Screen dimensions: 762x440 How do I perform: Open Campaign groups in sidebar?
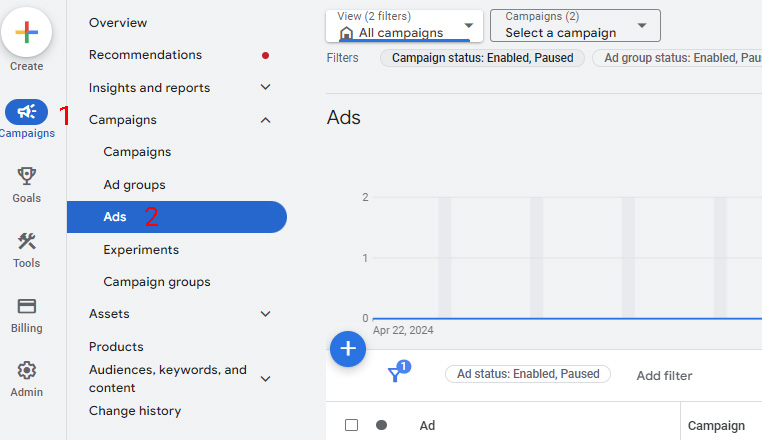pos(157,282)
